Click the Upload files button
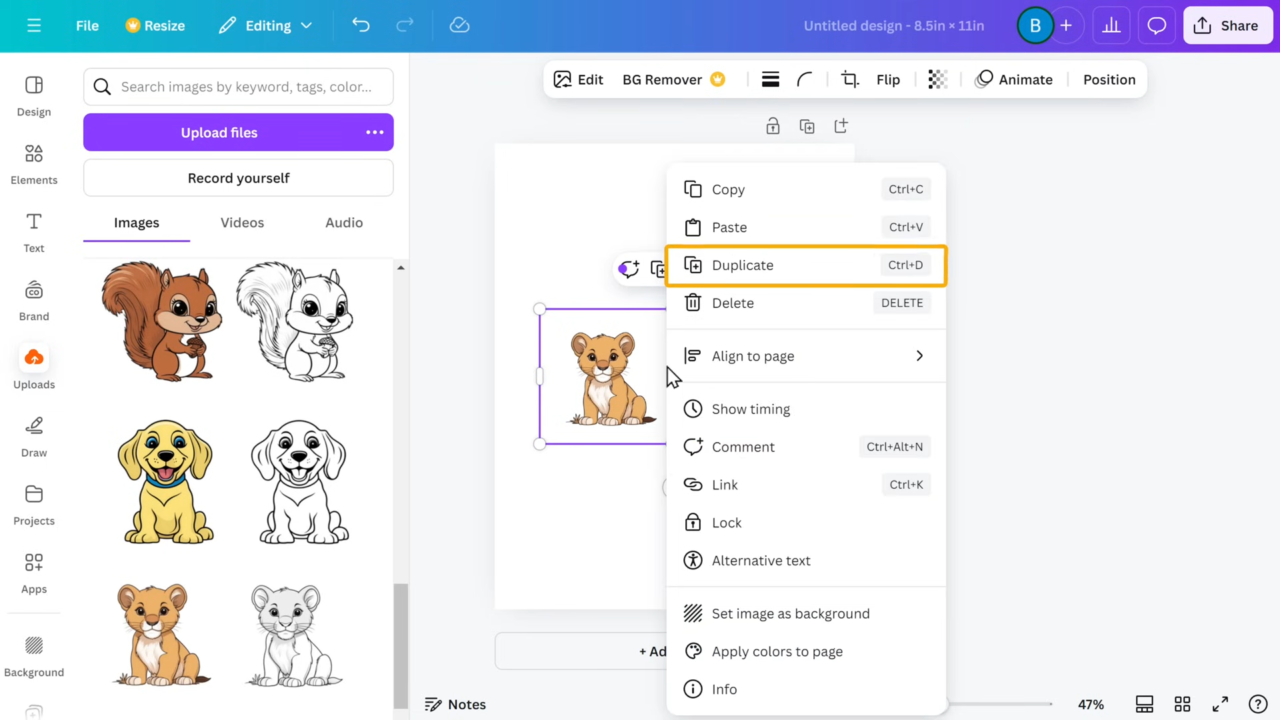The image size is (1280, 720). click(238, 132)
